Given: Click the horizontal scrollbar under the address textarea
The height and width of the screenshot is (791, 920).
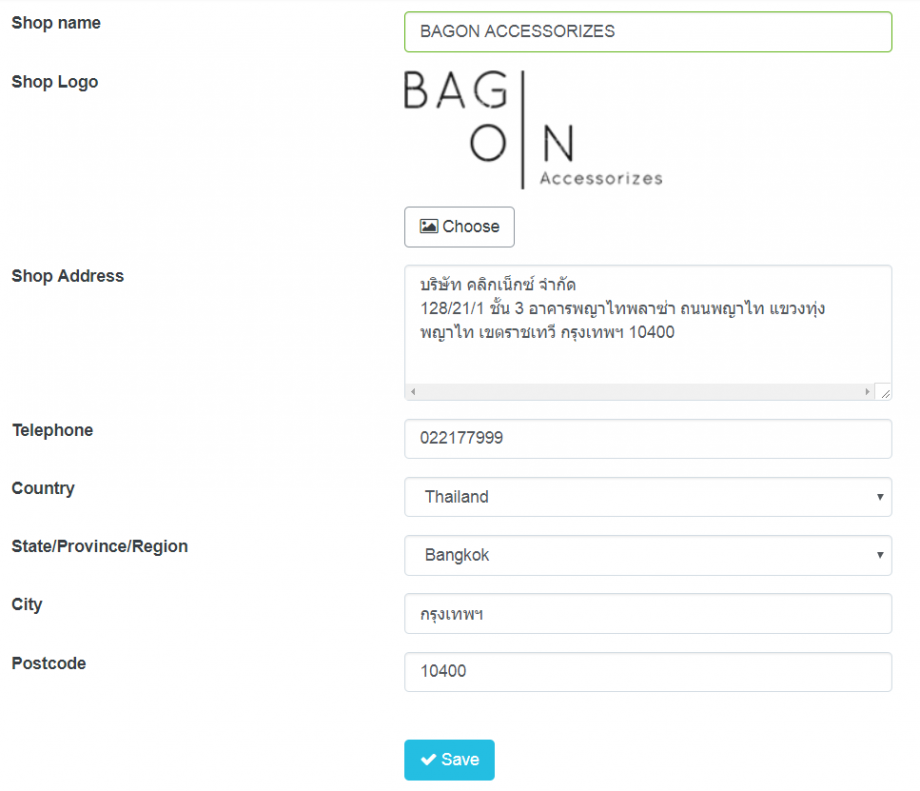Looking at the screenshot, I should (x=640, y=390).
